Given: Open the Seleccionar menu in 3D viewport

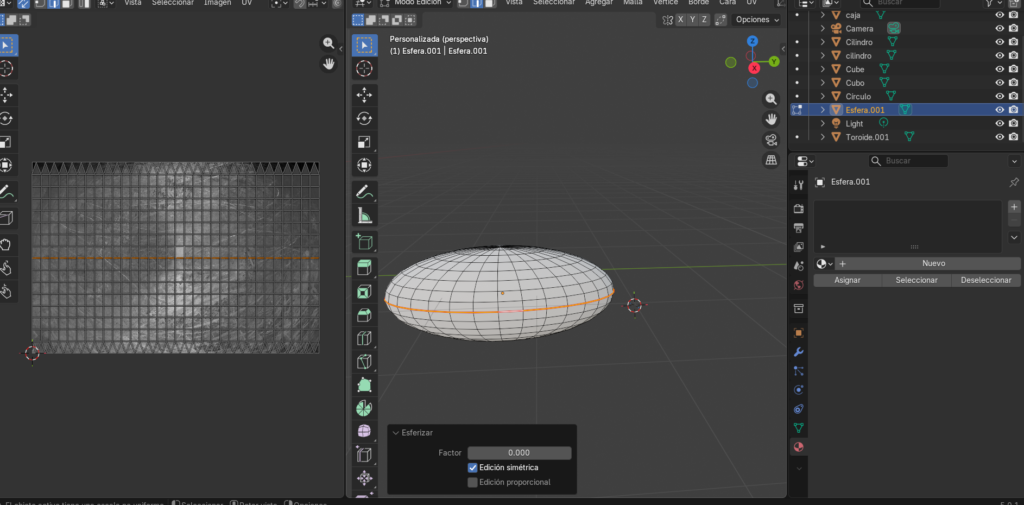Looking at the screenshot, I should (553, 3).
